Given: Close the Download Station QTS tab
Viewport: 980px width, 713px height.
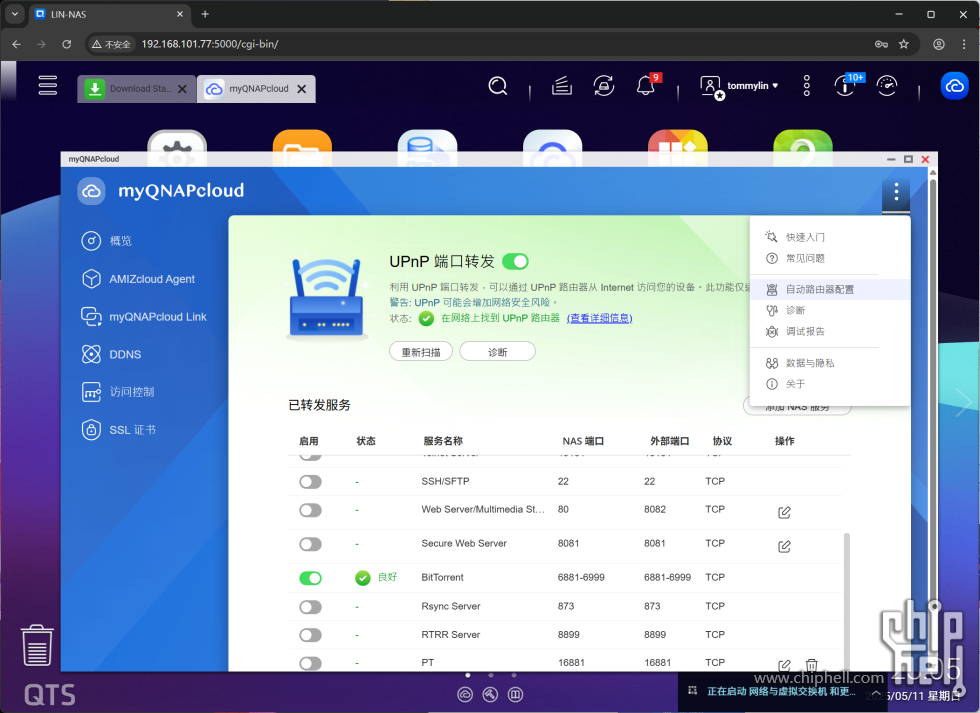Looking at the screenshot, I should (x=182, y=89).
